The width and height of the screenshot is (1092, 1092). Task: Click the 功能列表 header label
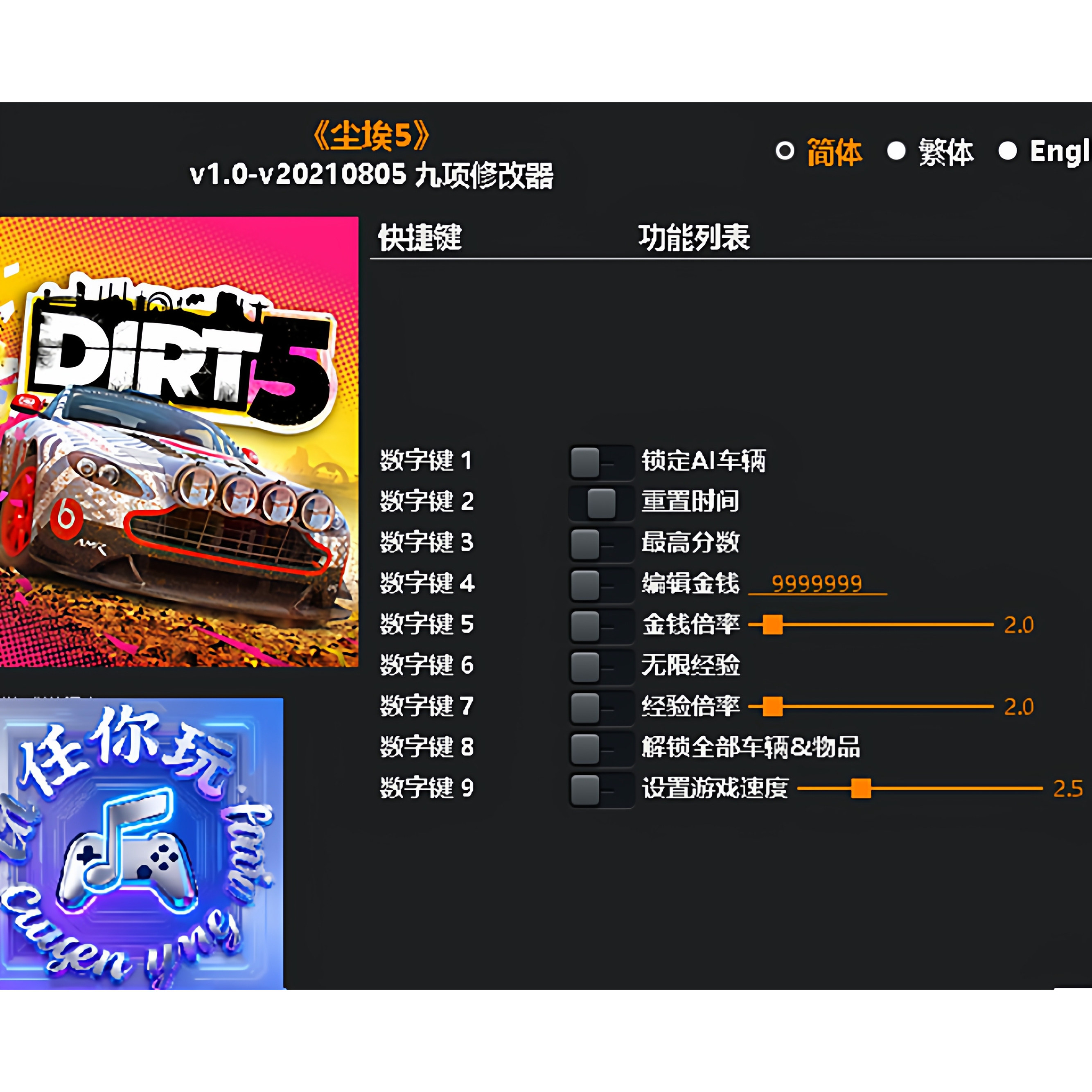click(x=696, y=238)
